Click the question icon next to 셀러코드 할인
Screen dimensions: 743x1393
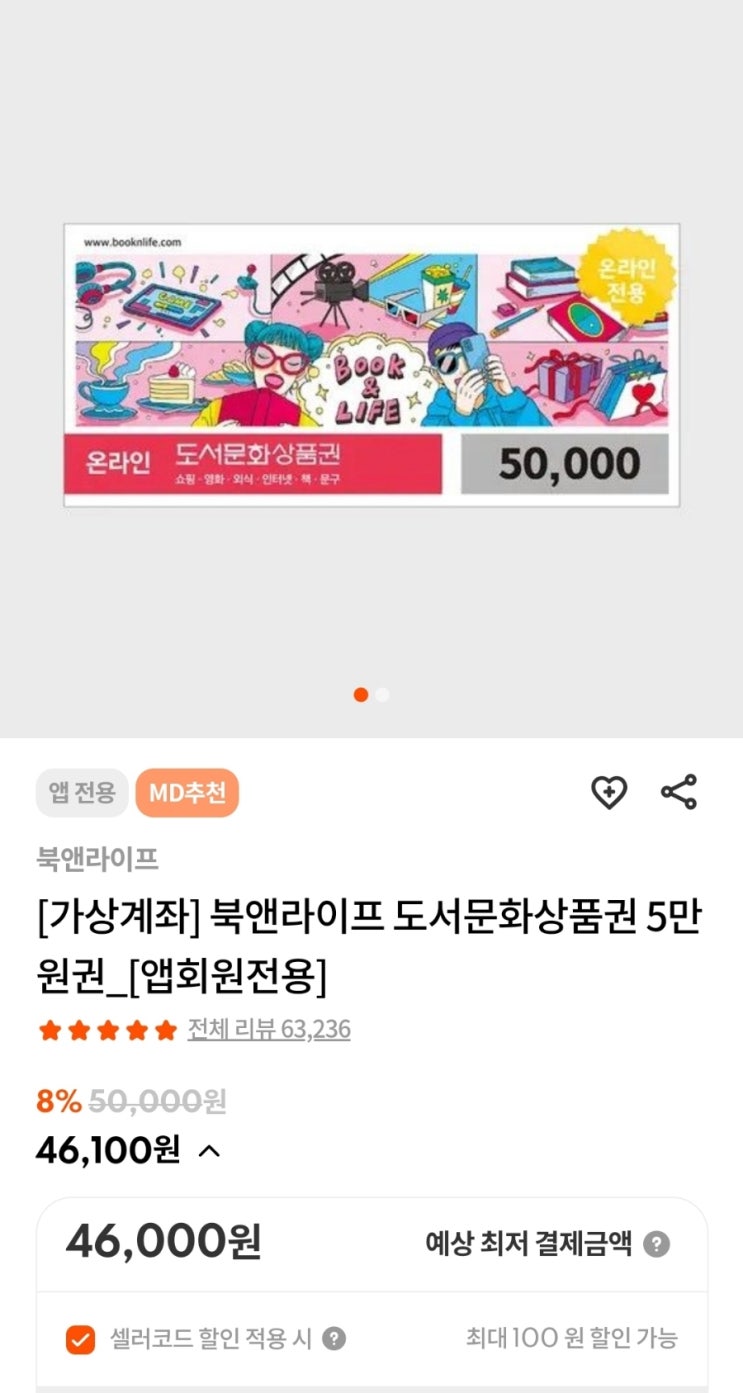(x=334, y=1339)
